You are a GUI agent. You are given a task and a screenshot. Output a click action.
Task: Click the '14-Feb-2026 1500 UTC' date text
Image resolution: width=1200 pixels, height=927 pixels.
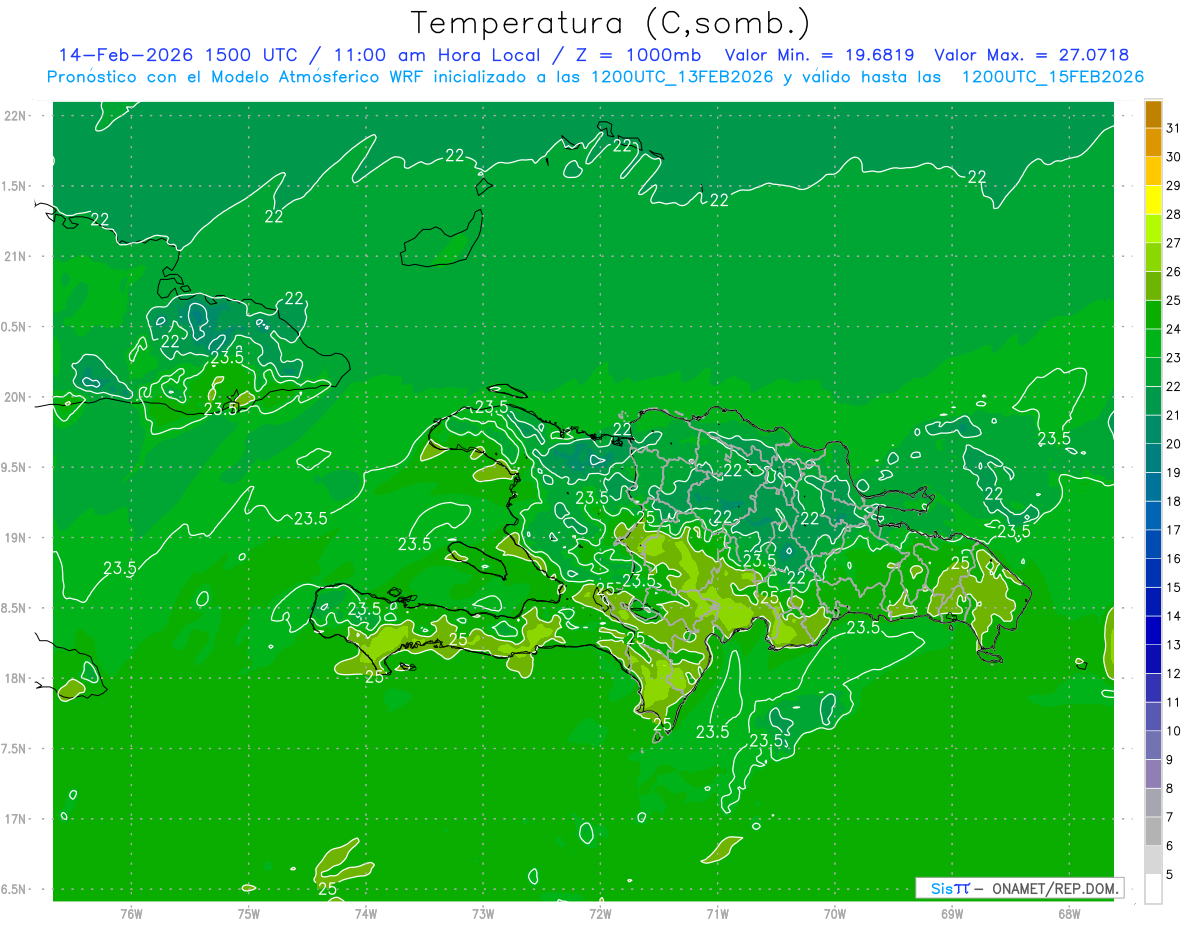click(x=178, y=55)
